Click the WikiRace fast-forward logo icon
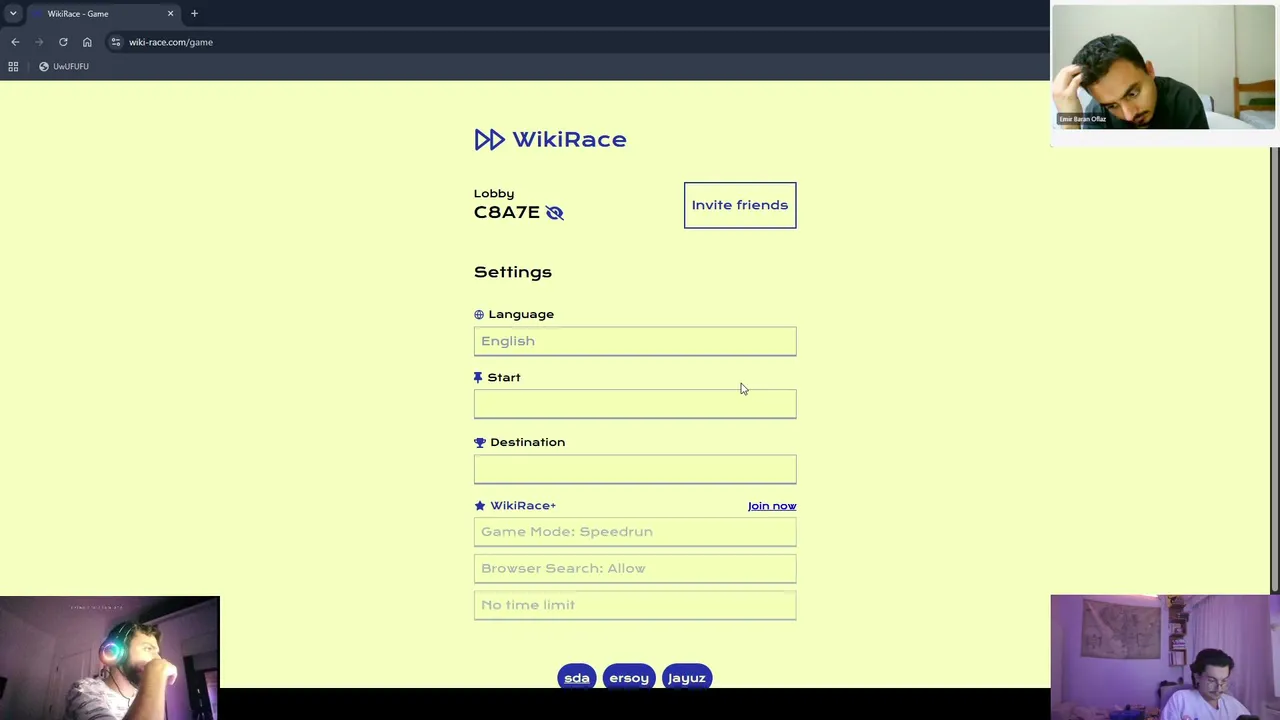 tap(489, 139)
